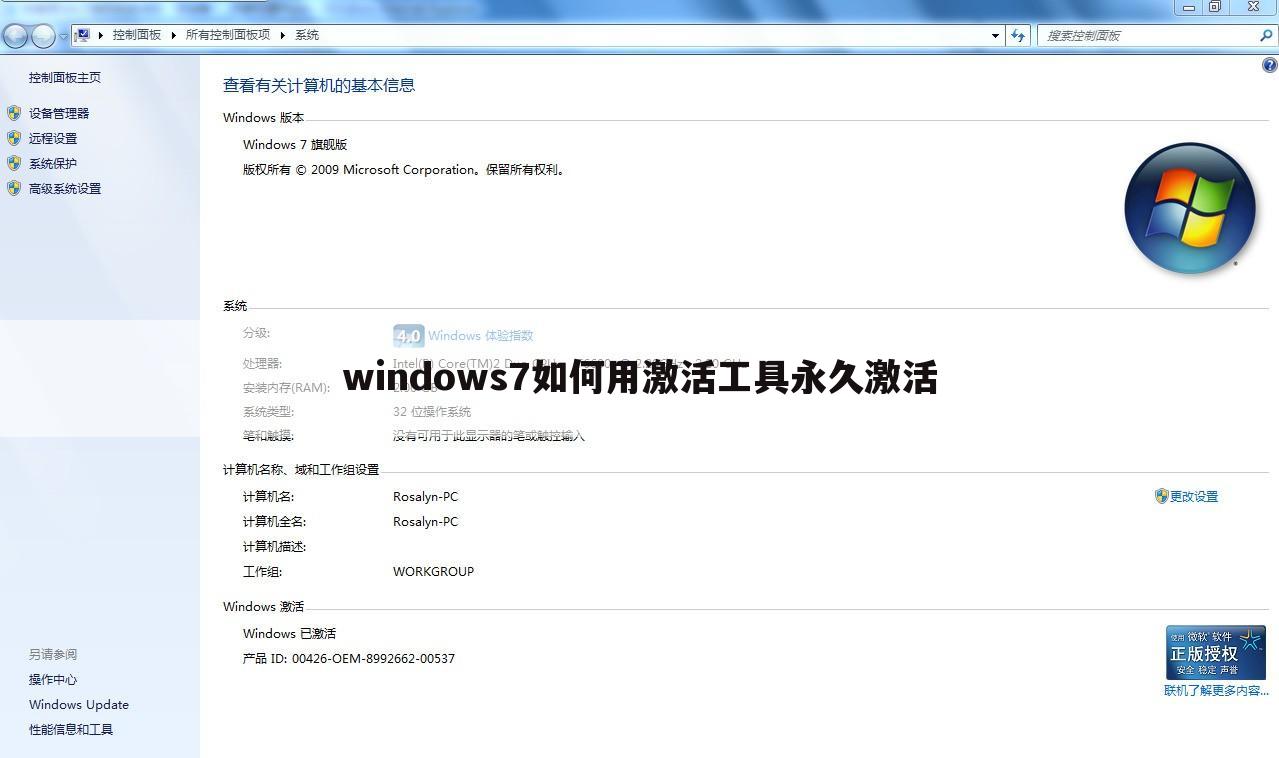Open the recent pages dropdown arrow

click(64, 36)
